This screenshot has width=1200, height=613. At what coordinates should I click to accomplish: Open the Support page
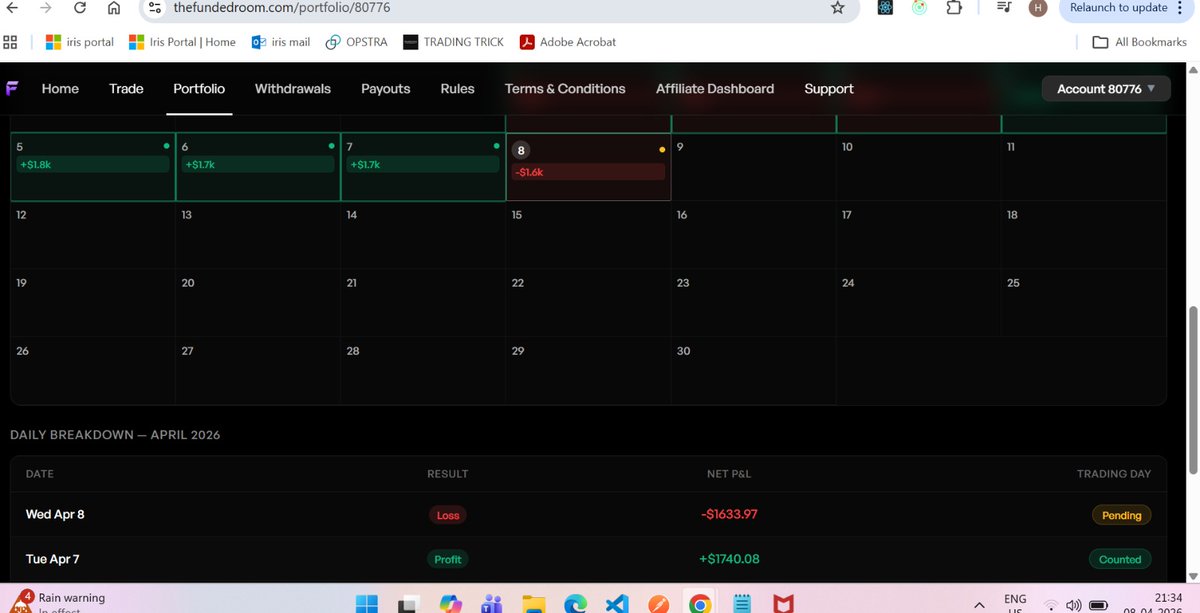pyautogui.click(x=829, y=89)
